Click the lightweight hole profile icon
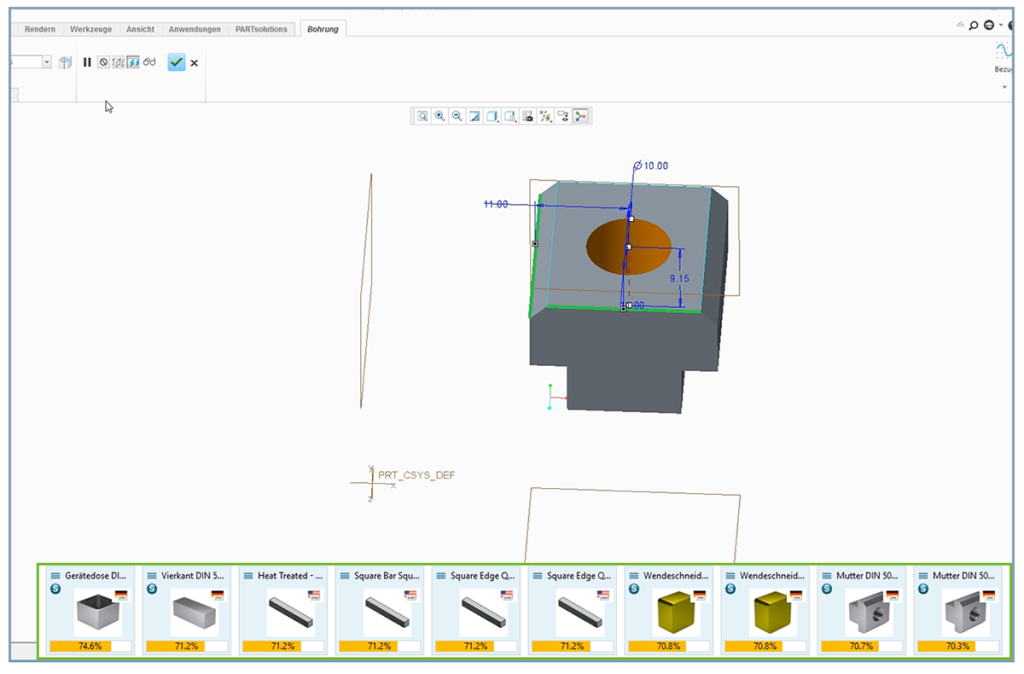1024x674 pixels. (x=65, y=62)
